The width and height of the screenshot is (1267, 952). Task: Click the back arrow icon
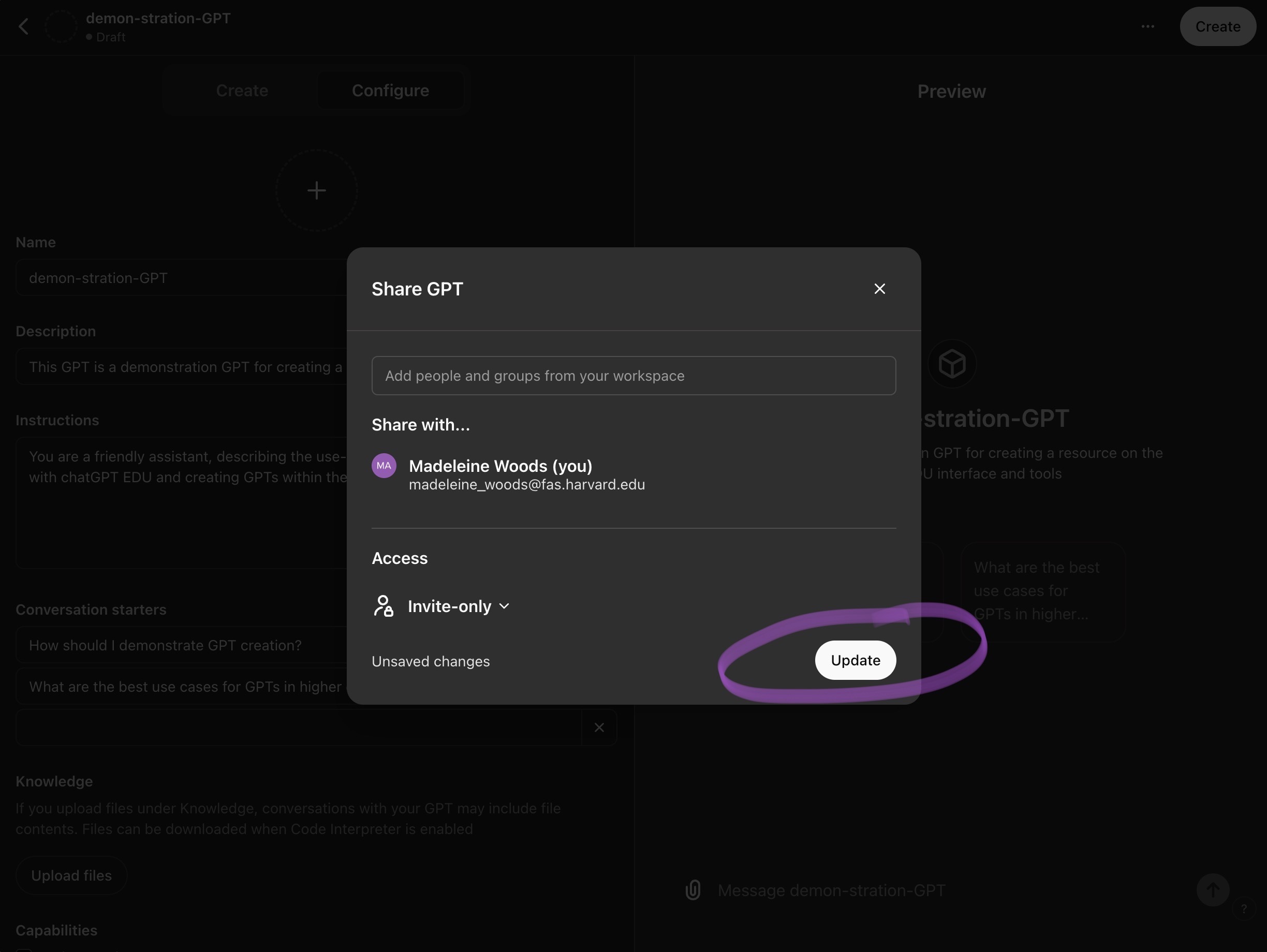23,26
